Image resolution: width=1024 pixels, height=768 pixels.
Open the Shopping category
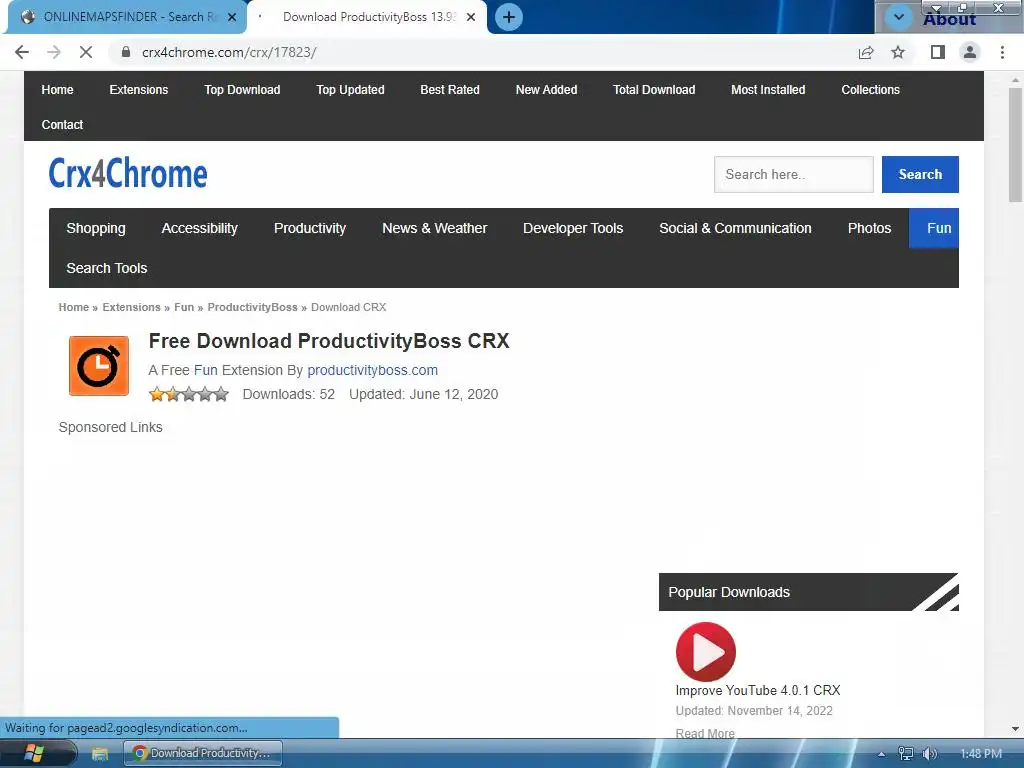click(96, 228)
